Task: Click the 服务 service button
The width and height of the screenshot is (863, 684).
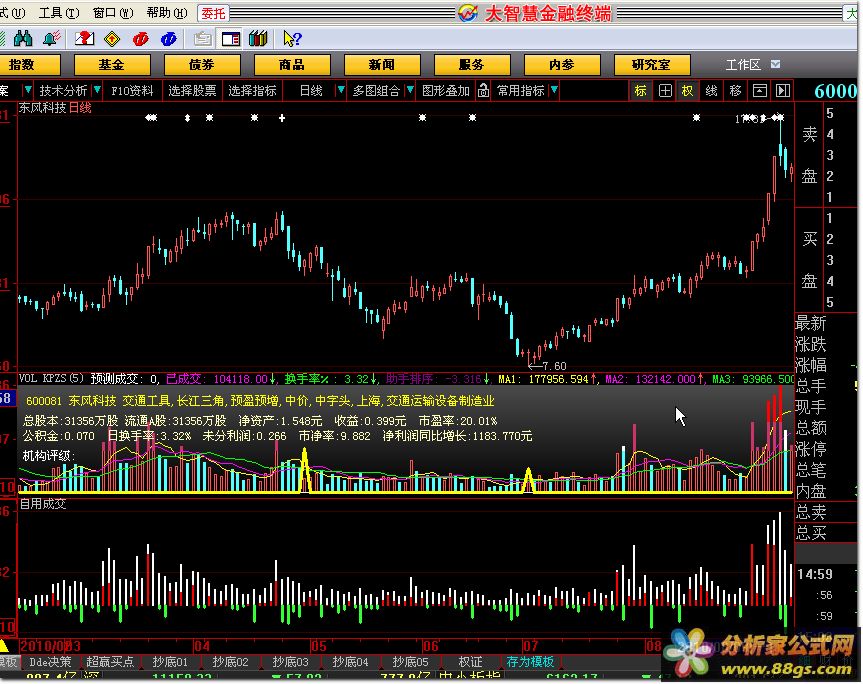Action: [x=472, y=65]
